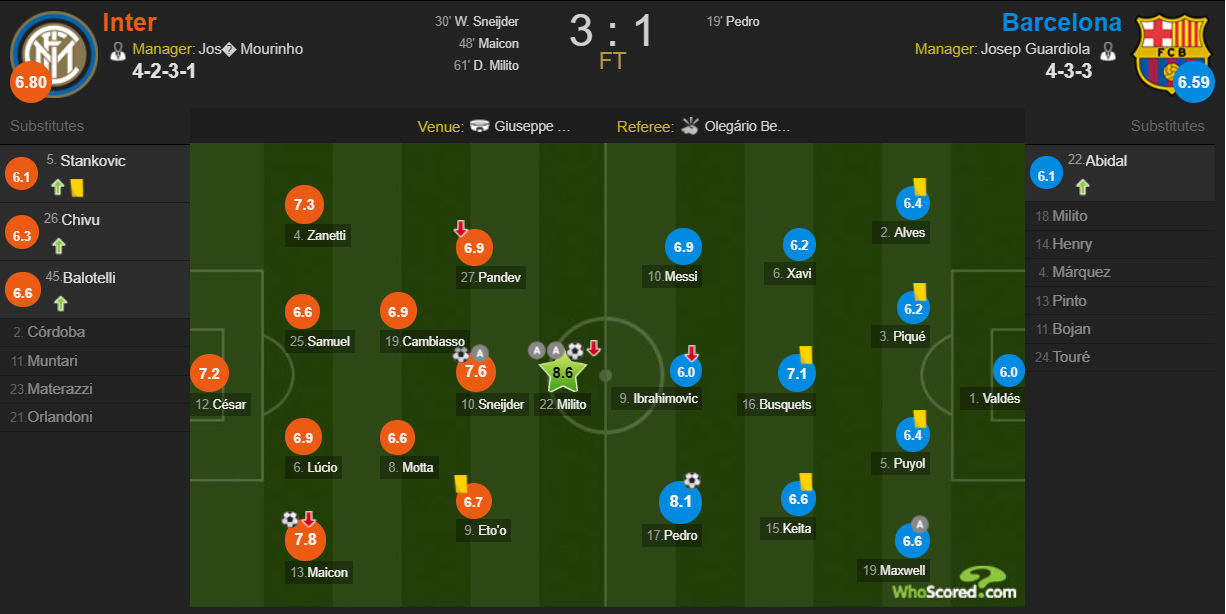Screen dimensions: 1226x614
Task: Click the assist icon above Maxwell
Action: tap(920, 524)
